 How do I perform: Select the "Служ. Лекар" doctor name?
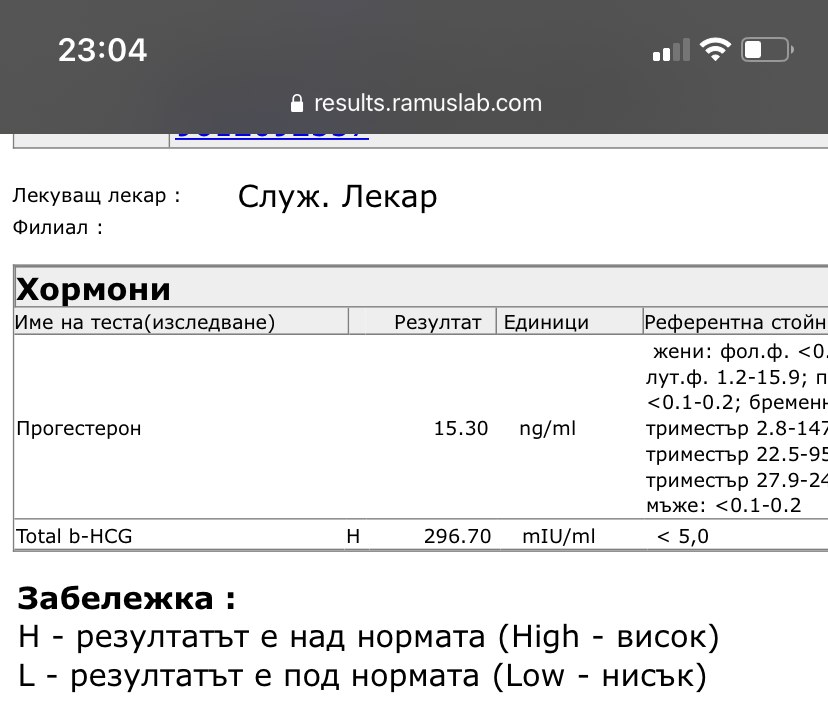[337, 197]
